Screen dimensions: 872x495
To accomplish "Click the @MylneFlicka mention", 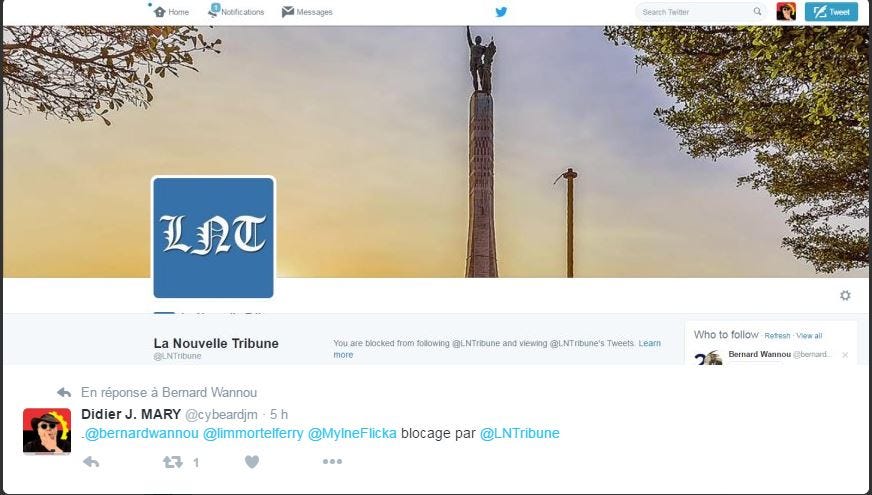I will click(352, 433).
